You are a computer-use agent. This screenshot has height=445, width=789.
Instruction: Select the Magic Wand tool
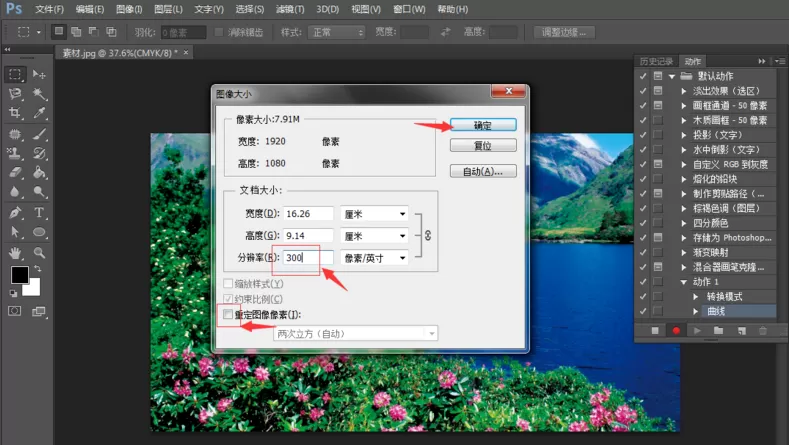(39, 94)
